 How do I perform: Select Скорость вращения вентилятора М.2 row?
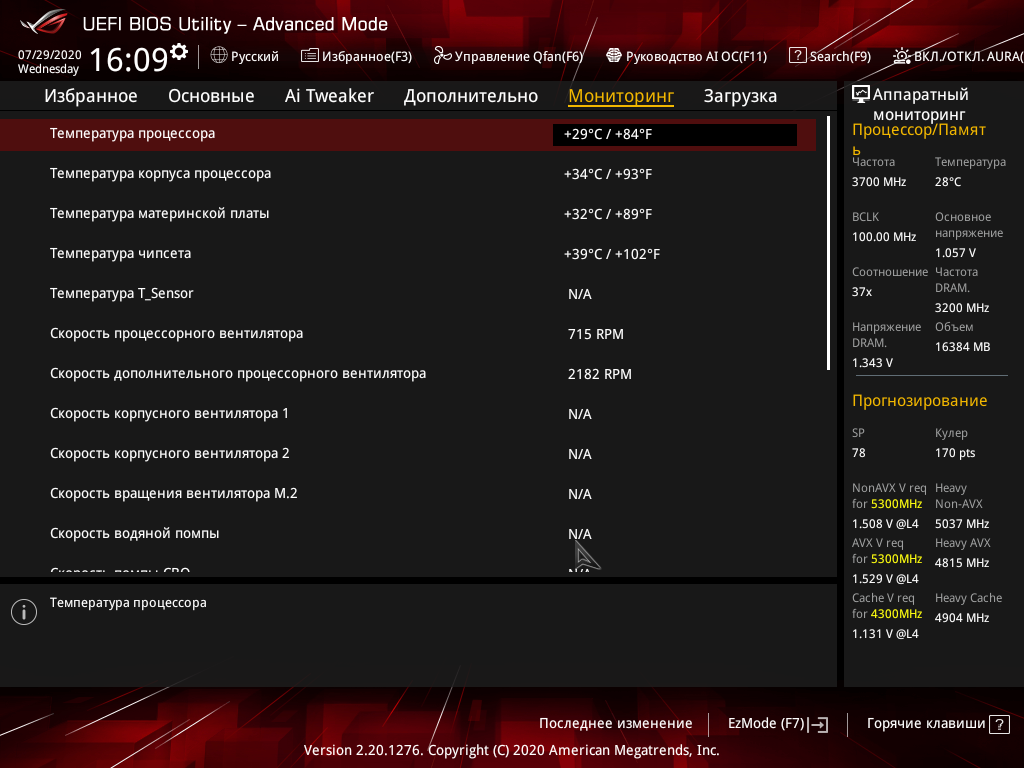pyautogui.click(x=408, y=494)
